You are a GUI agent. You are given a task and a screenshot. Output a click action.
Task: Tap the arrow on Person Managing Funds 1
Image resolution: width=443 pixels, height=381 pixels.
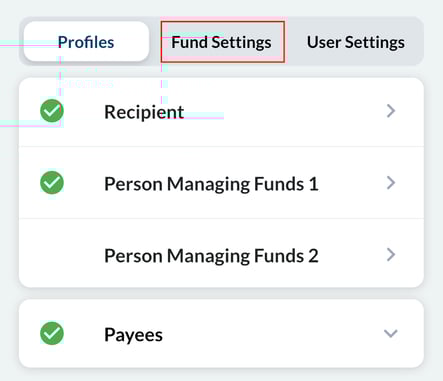coord(391,183)
